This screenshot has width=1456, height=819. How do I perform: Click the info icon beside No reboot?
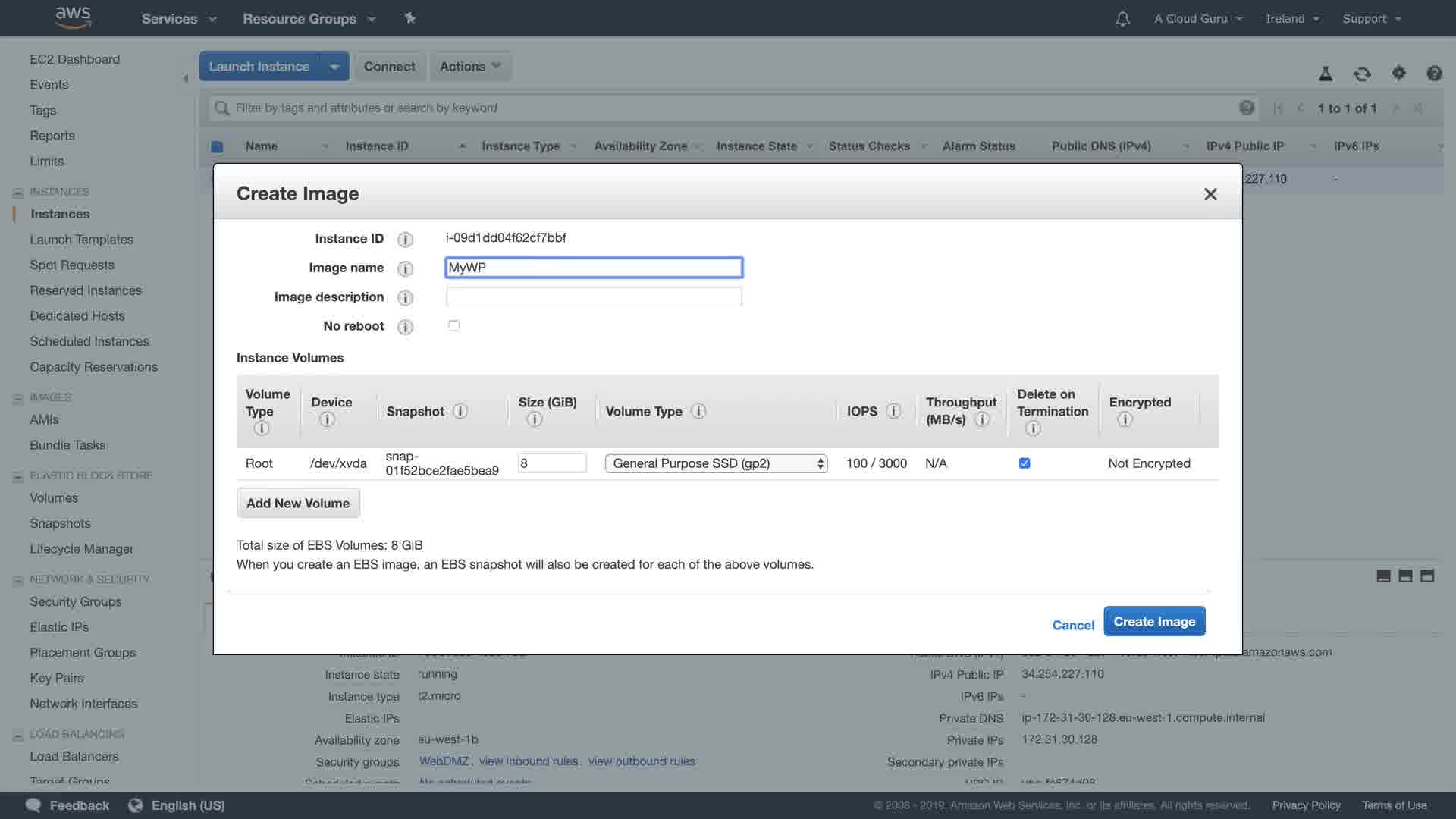tap(406, 327)
